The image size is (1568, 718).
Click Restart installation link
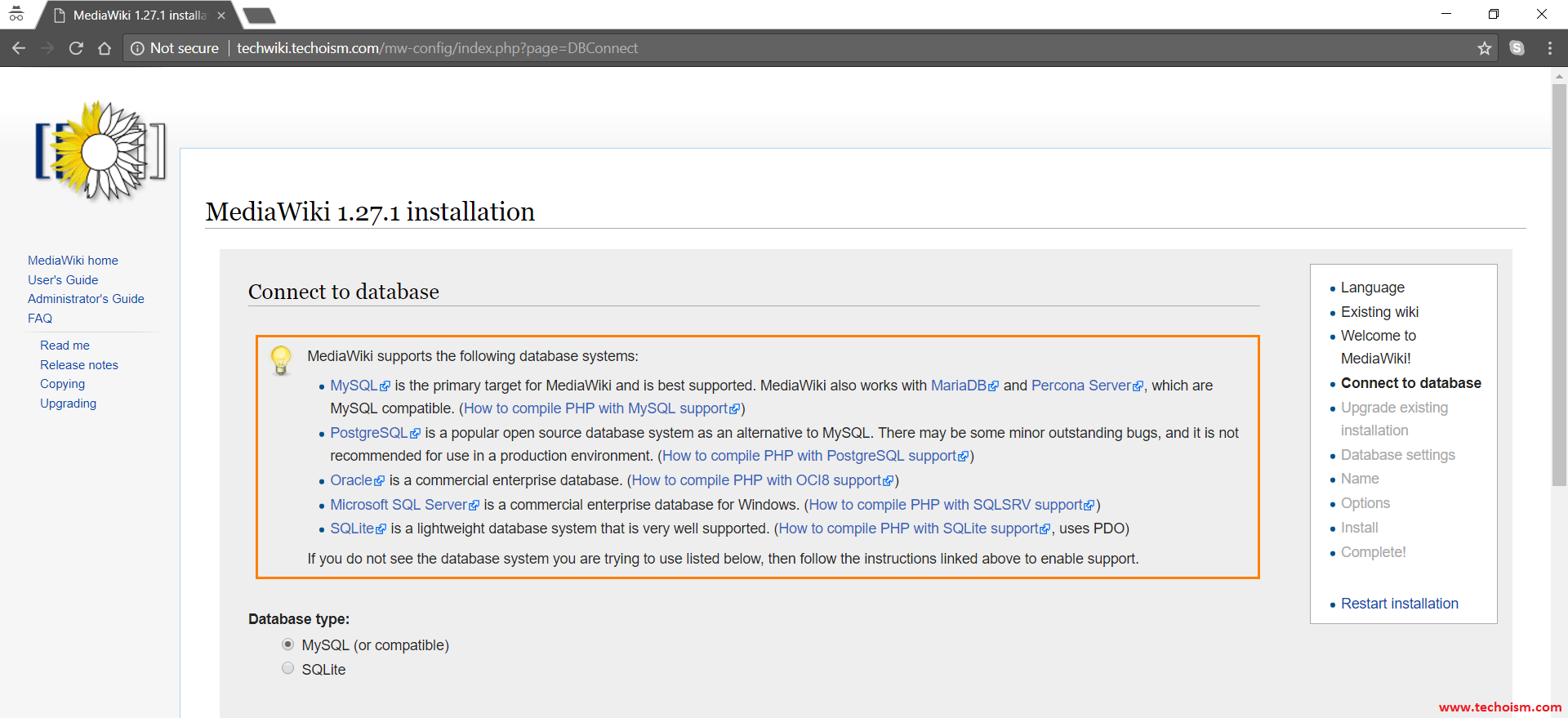point(1399,603)
